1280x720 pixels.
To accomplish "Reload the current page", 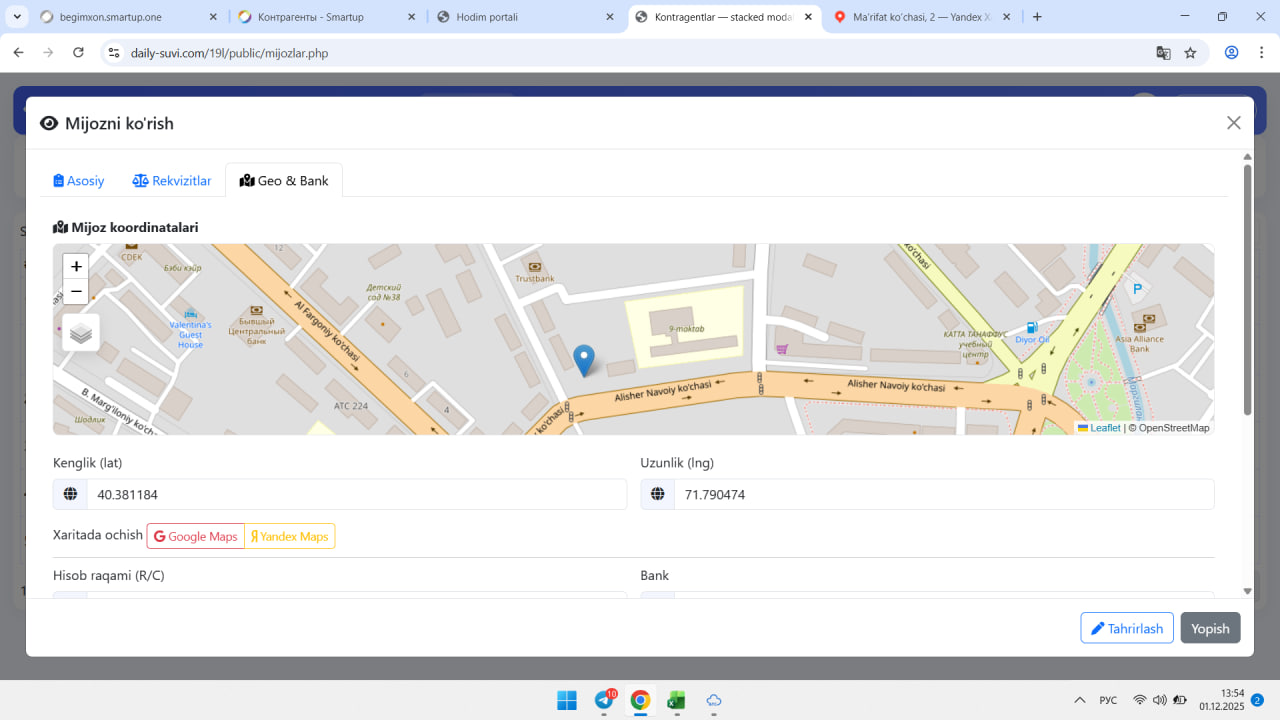I will [x=78, y=53].
